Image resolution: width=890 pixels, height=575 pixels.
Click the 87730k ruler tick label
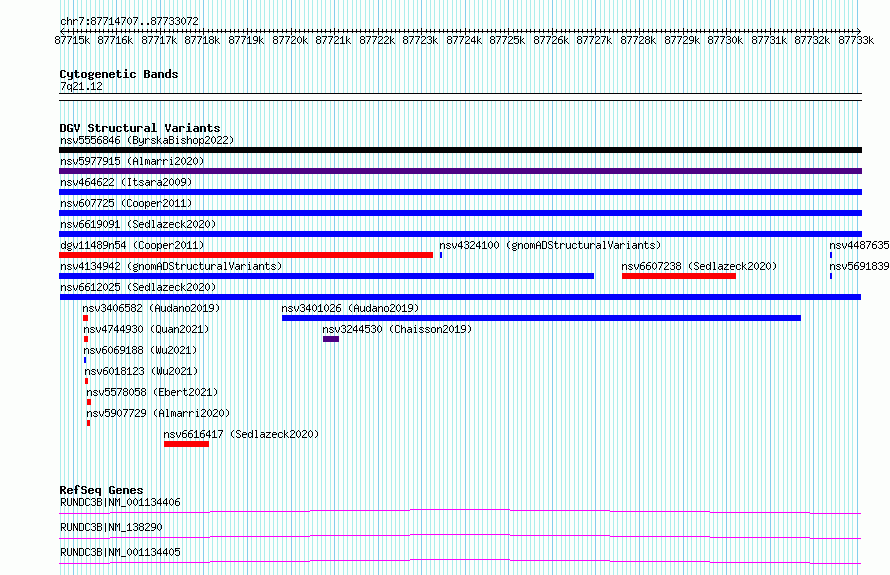tap(725, 40)
